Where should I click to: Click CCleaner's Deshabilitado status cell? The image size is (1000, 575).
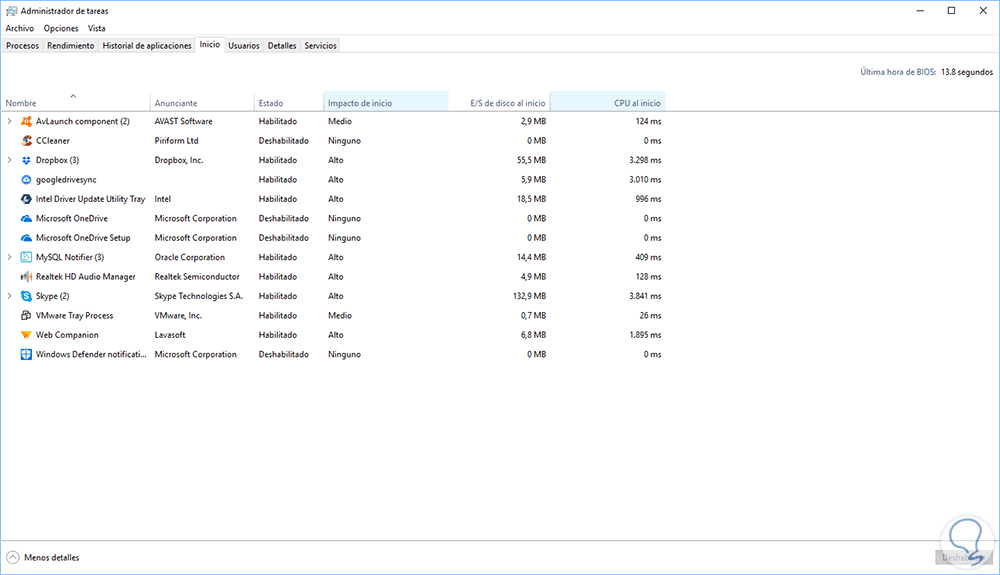click(284, 141)
